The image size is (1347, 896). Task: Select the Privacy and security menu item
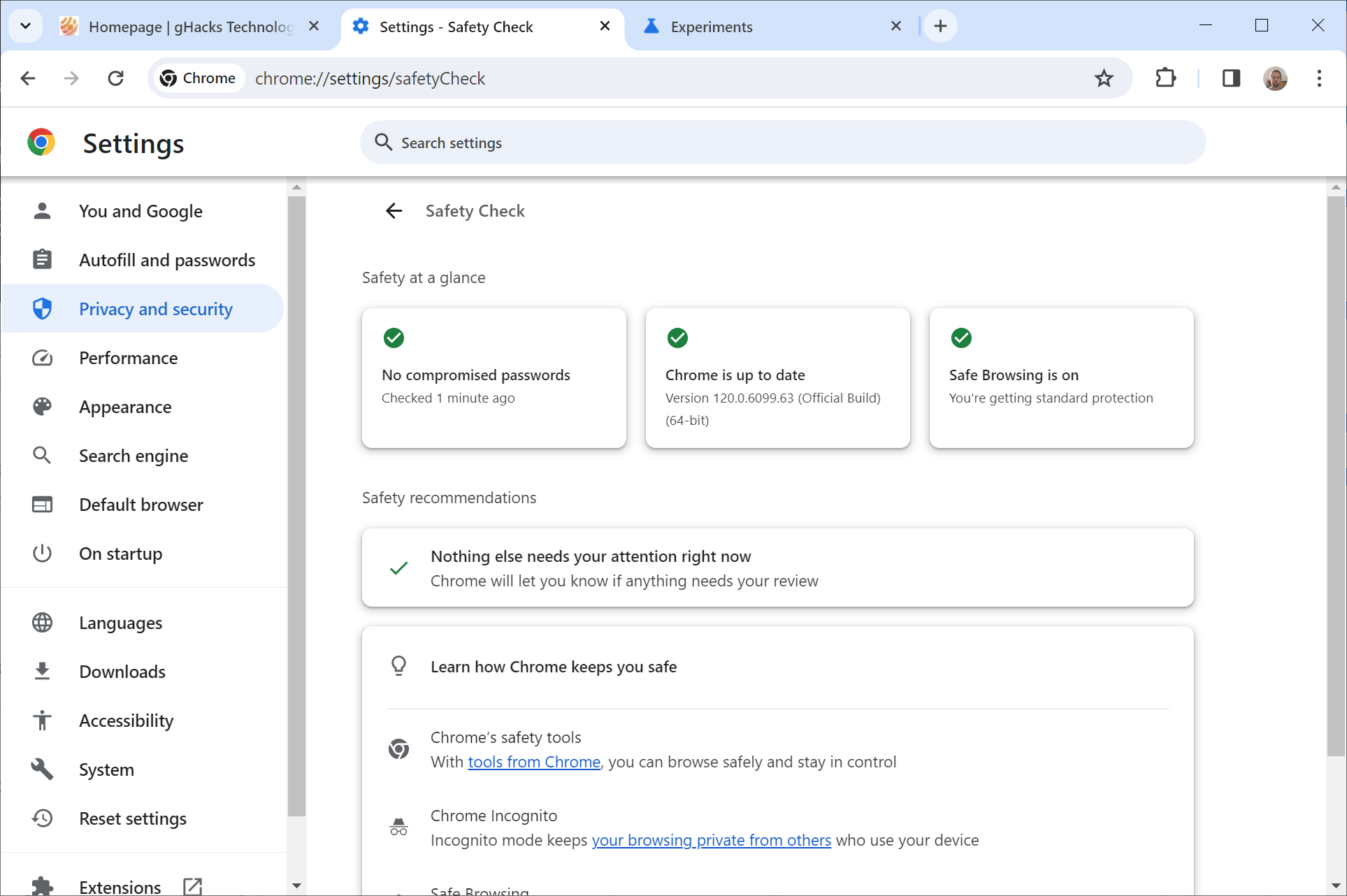(x=156, y=309)
